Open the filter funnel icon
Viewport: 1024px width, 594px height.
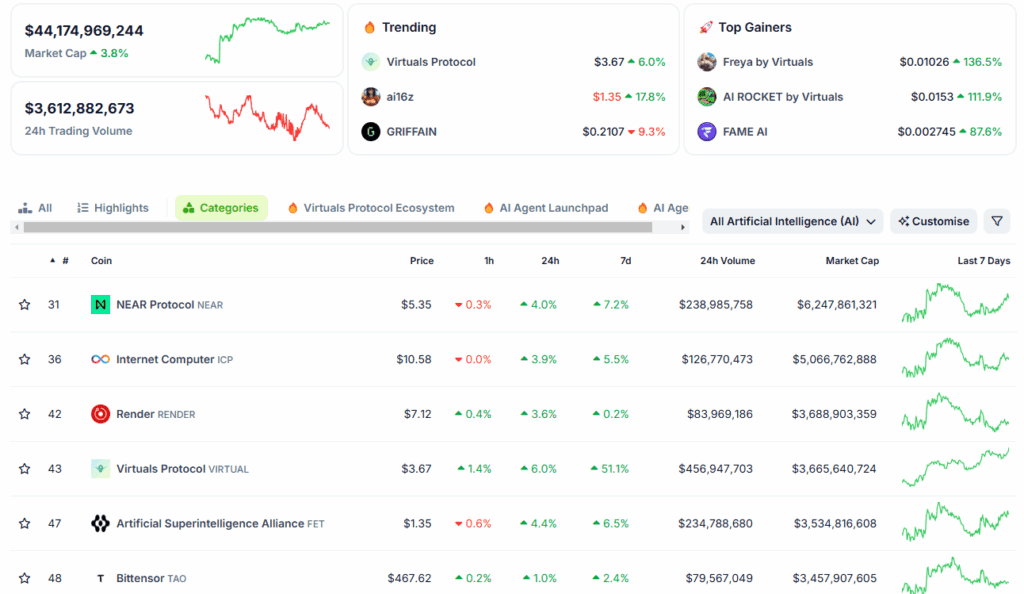coord(997,221)
